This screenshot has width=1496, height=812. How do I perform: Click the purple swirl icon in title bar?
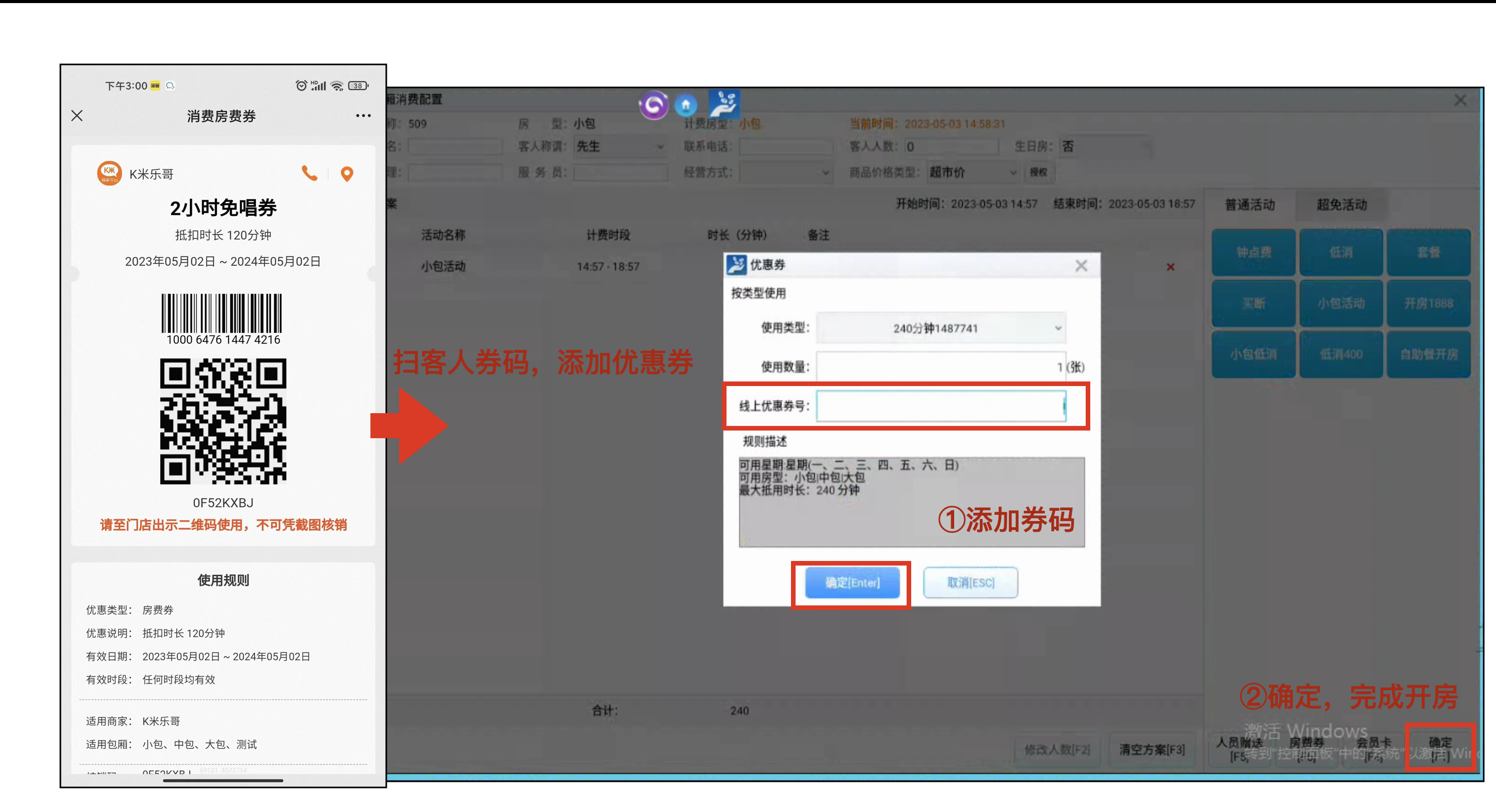click(x=653, y=105)
